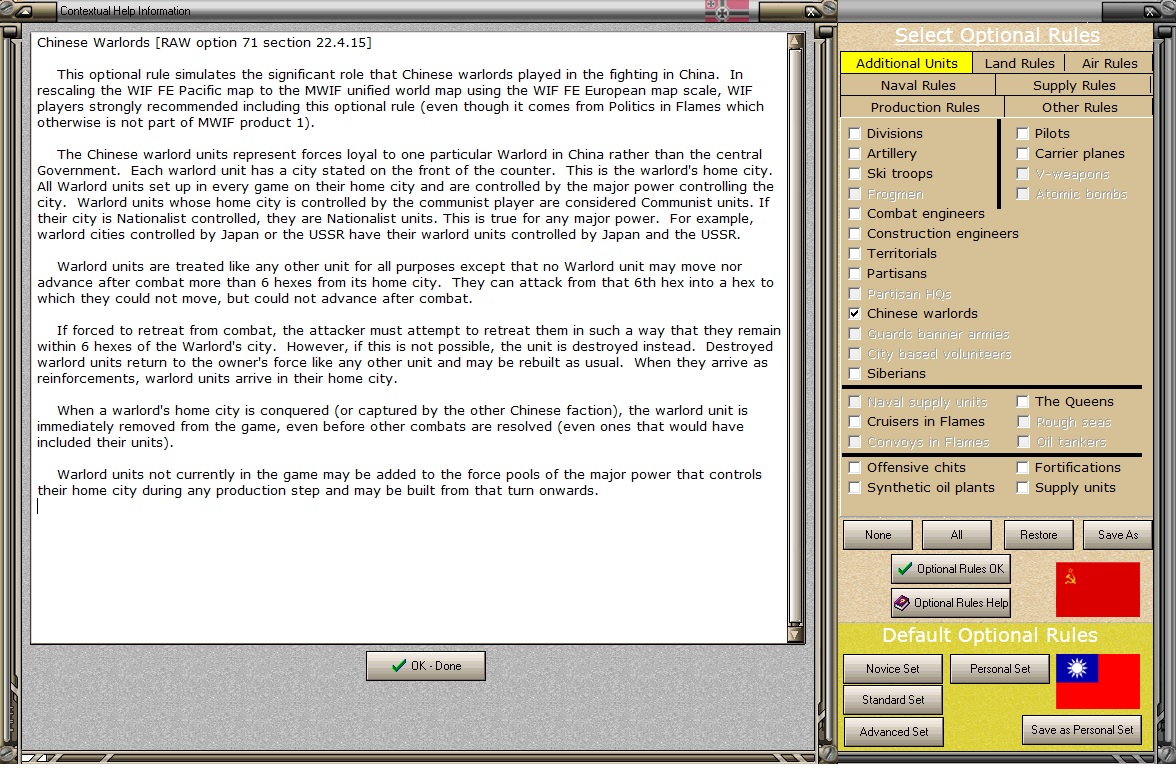Load the Novice Set defaults
1176x769 pixels.
click(x=892, y=668)
